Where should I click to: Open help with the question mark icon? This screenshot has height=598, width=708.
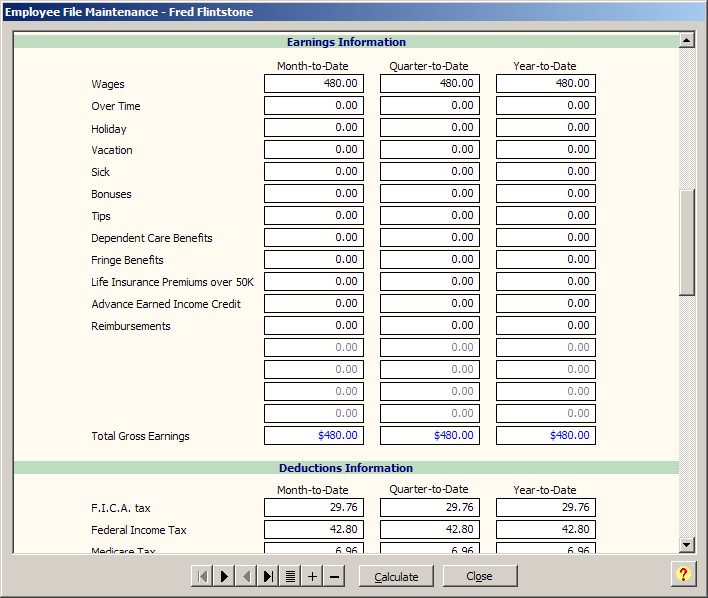click(x=683, y=574)
